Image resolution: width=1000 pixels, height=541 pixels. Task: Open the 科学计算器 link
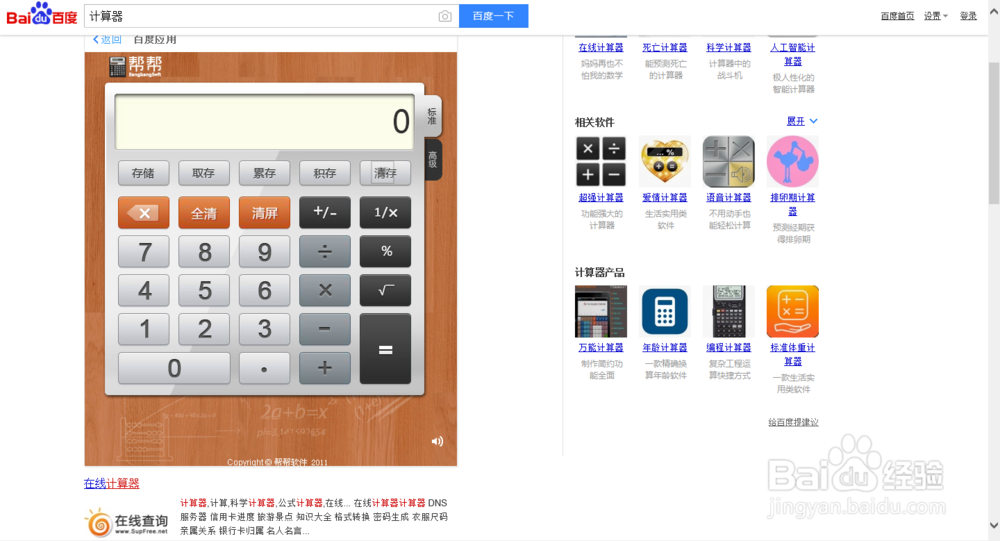pyautogui.click(x=728, y=48)
